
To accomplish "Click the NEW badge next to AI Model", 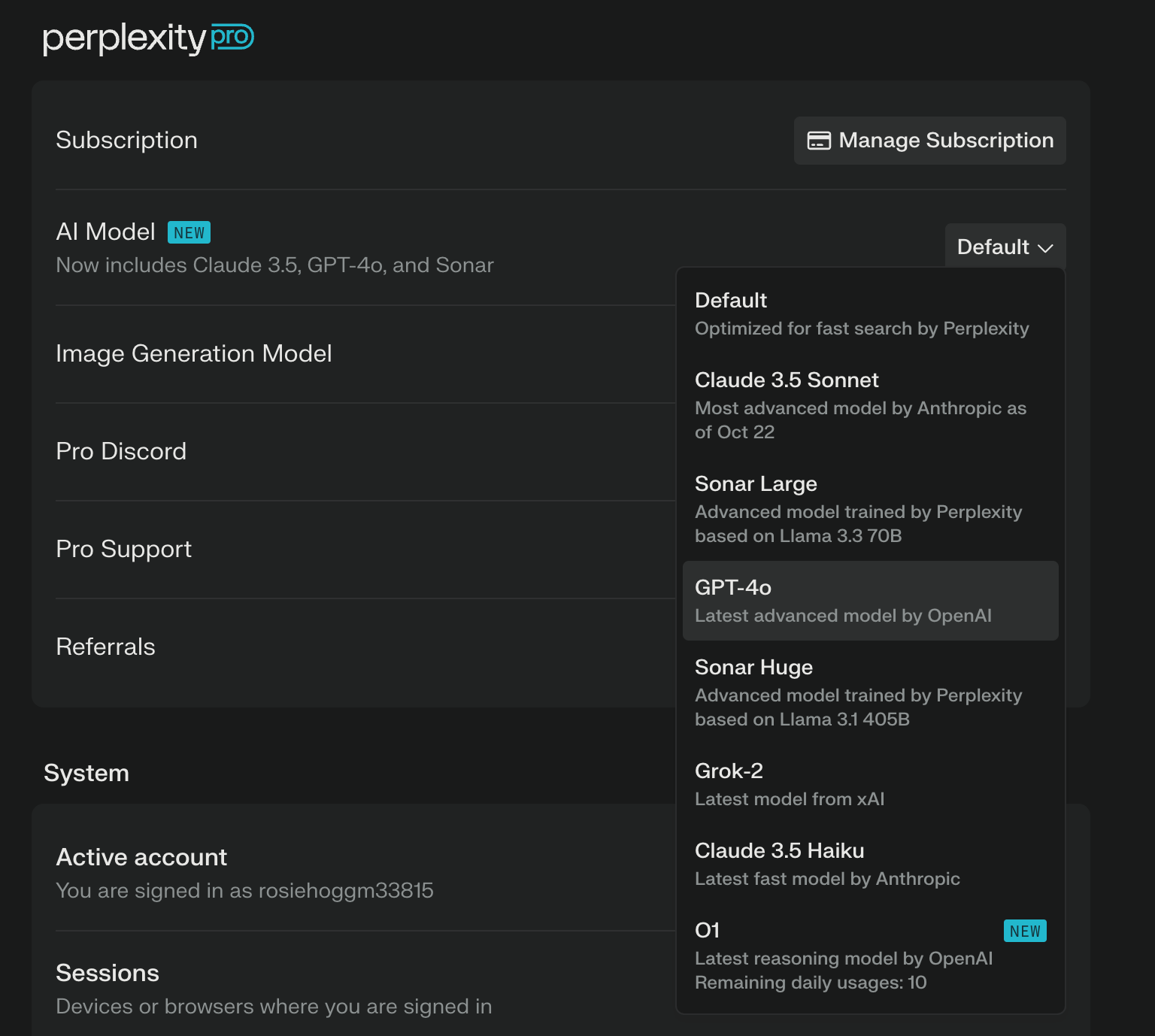I will tap(189, 232).
